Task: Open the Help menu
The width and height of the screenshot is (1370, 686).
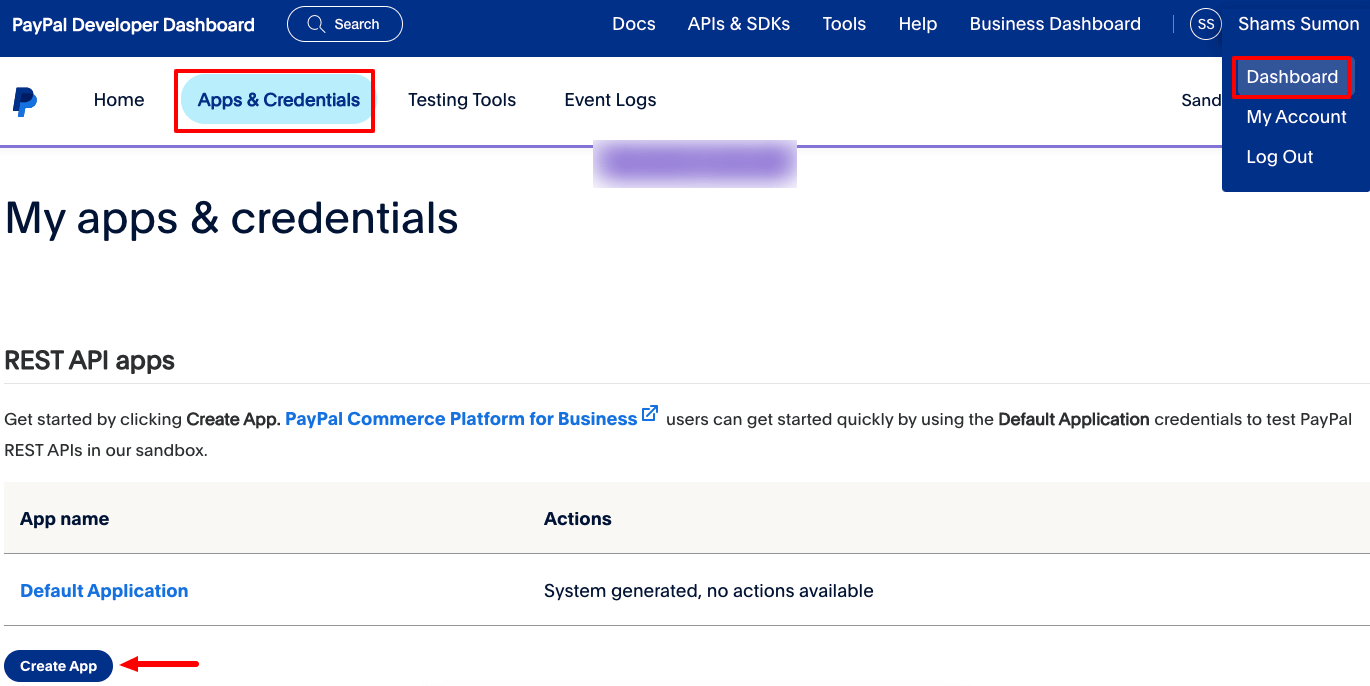Action: [917, 23]
